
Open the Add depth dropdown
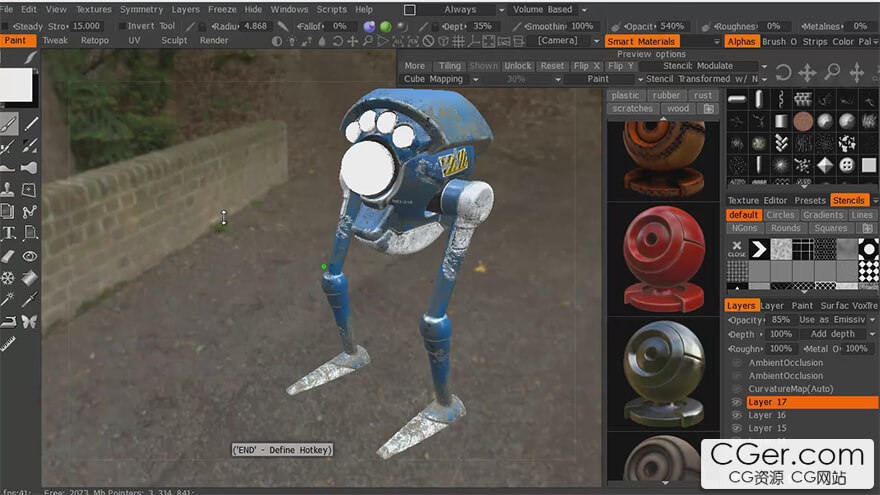(836, 334)
